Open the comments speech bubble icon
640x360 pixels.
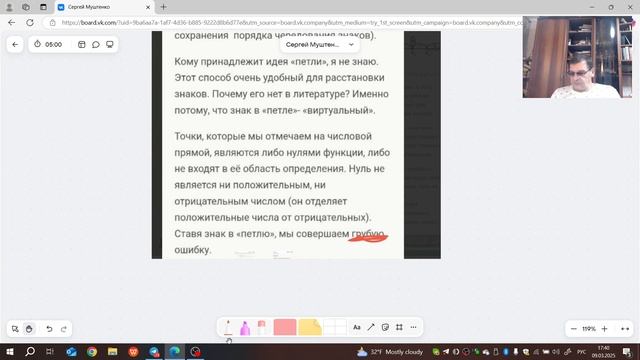96,44
